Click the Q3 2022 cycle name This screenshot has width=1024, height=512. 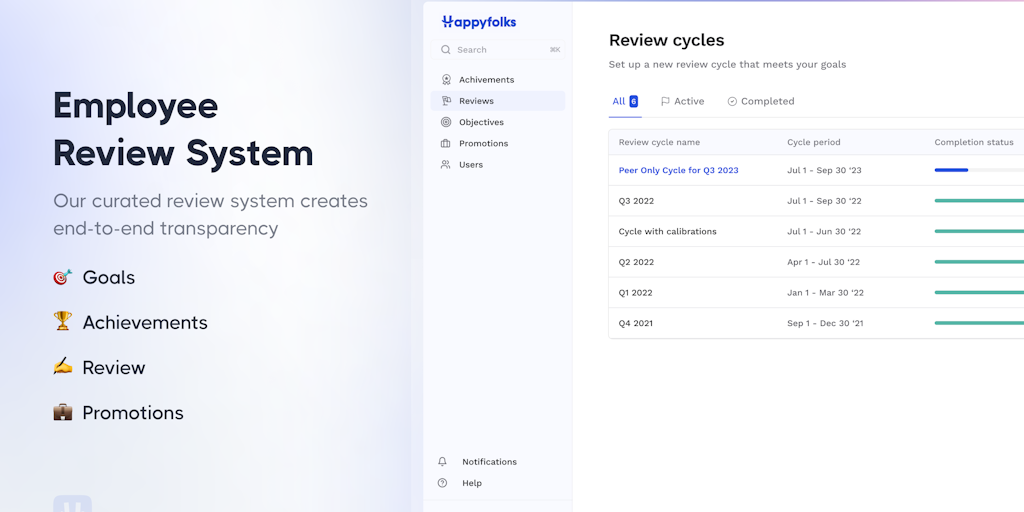coord(636,201)
